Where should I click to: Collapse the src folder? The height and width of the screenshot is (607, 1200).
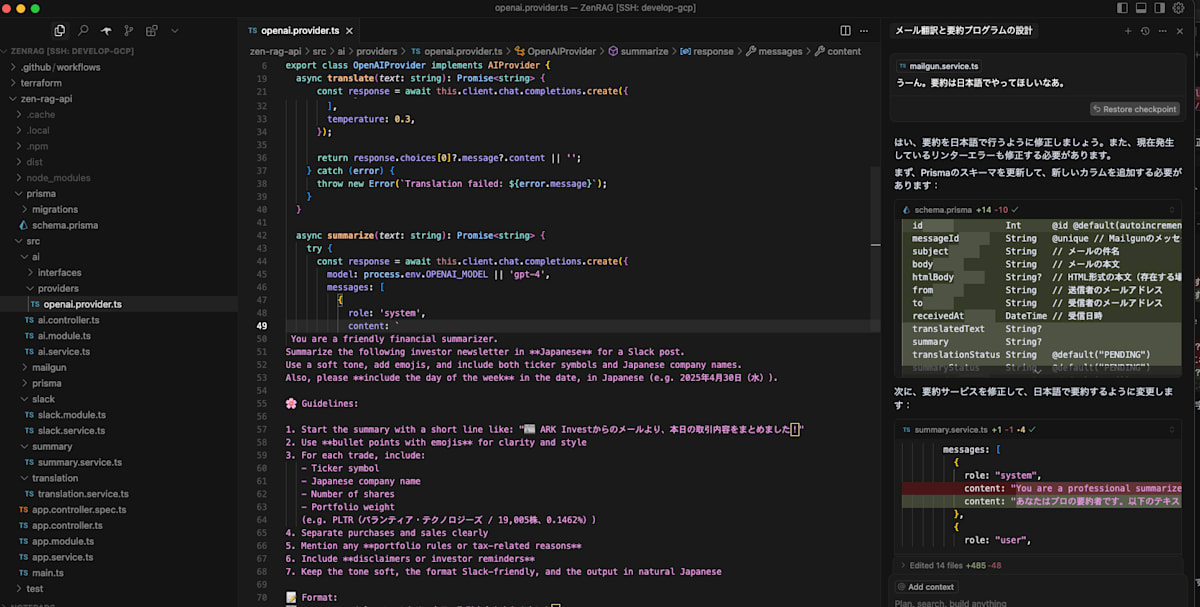click(x=119, y=241)
